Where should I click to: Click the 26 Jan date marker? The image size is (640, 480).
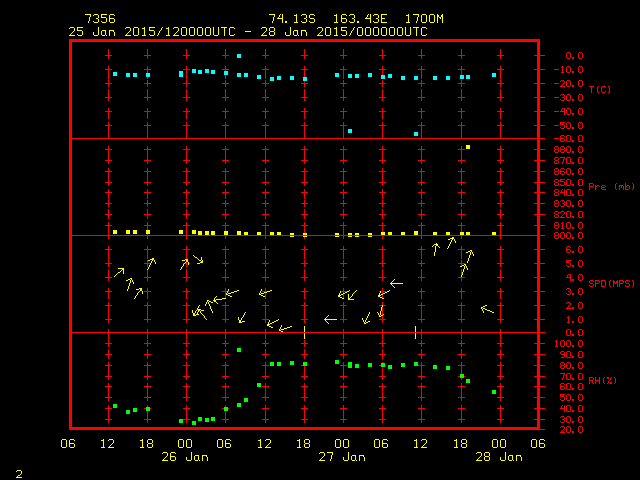click(185, 456)
